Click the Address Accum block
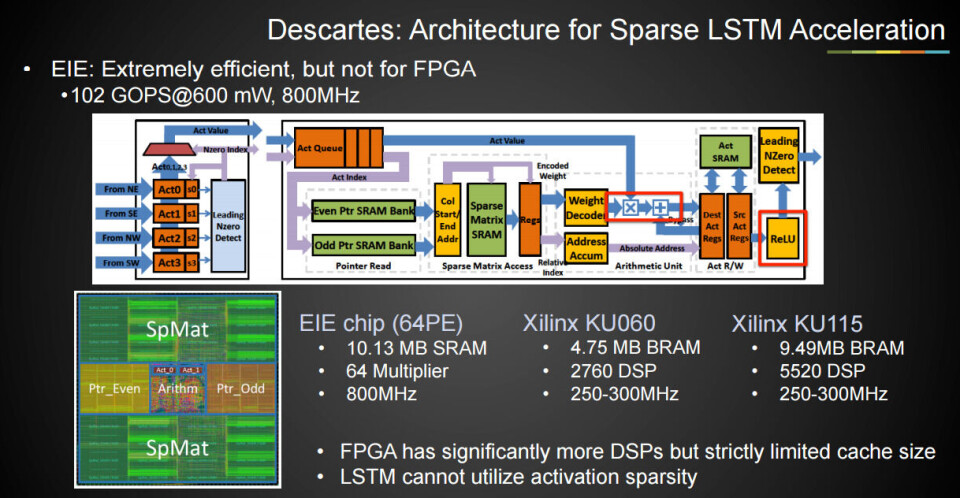The image size is (960, 498). click(586, 249)
